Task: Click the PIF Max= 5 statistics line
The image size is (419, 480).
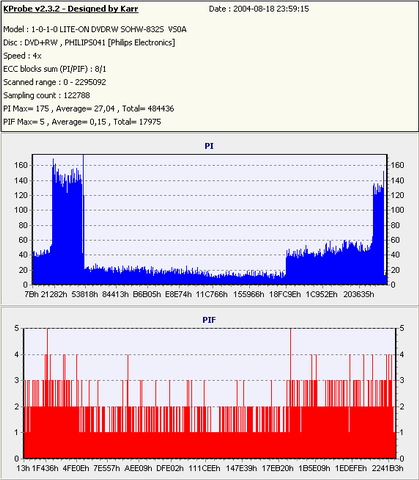Action: 82,122
